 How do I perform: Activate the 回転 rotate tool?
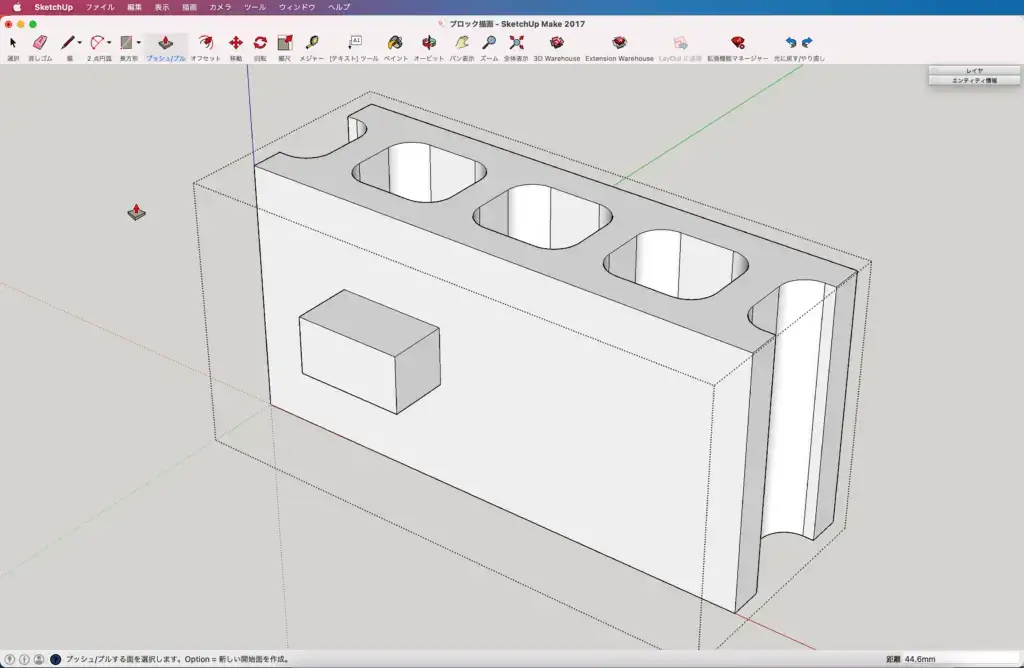pos(260,43)
